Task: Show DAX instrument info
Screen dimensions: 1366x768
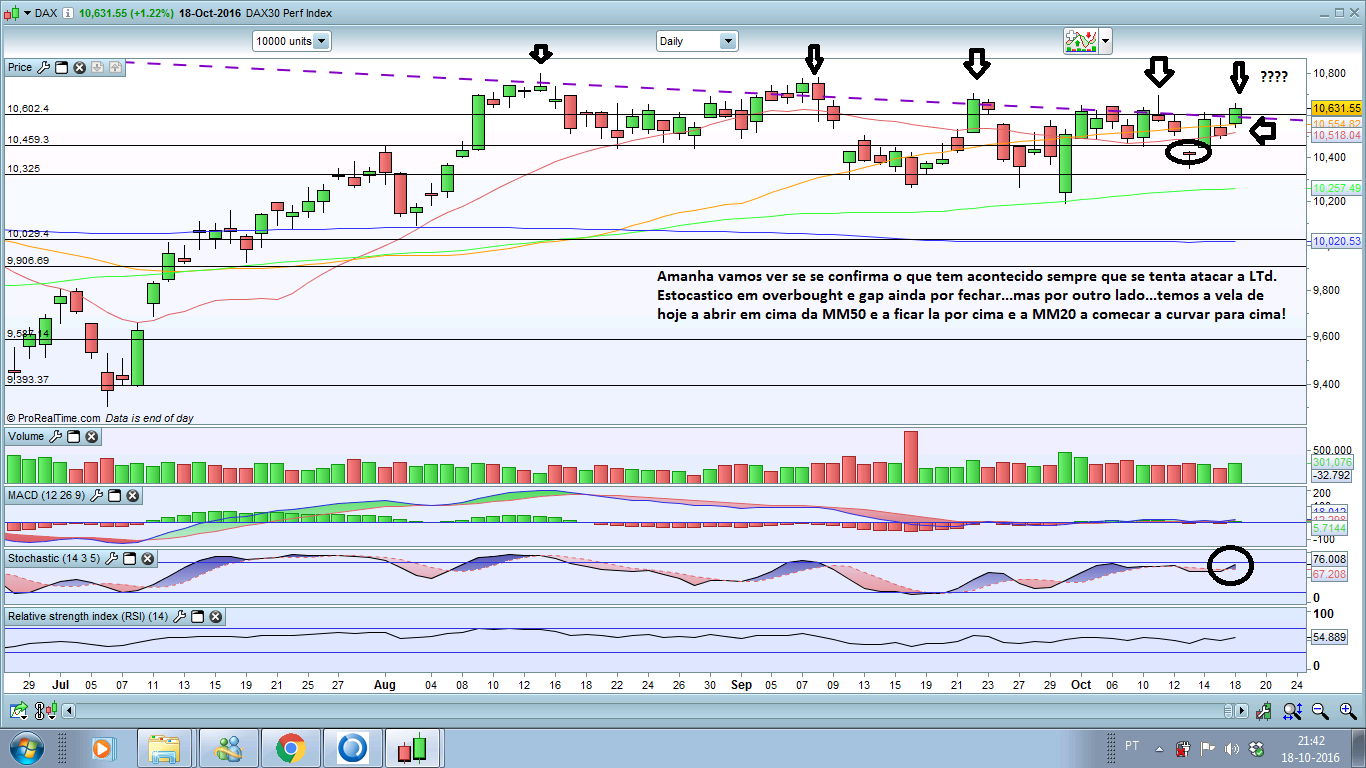Action: click(67, 13)
